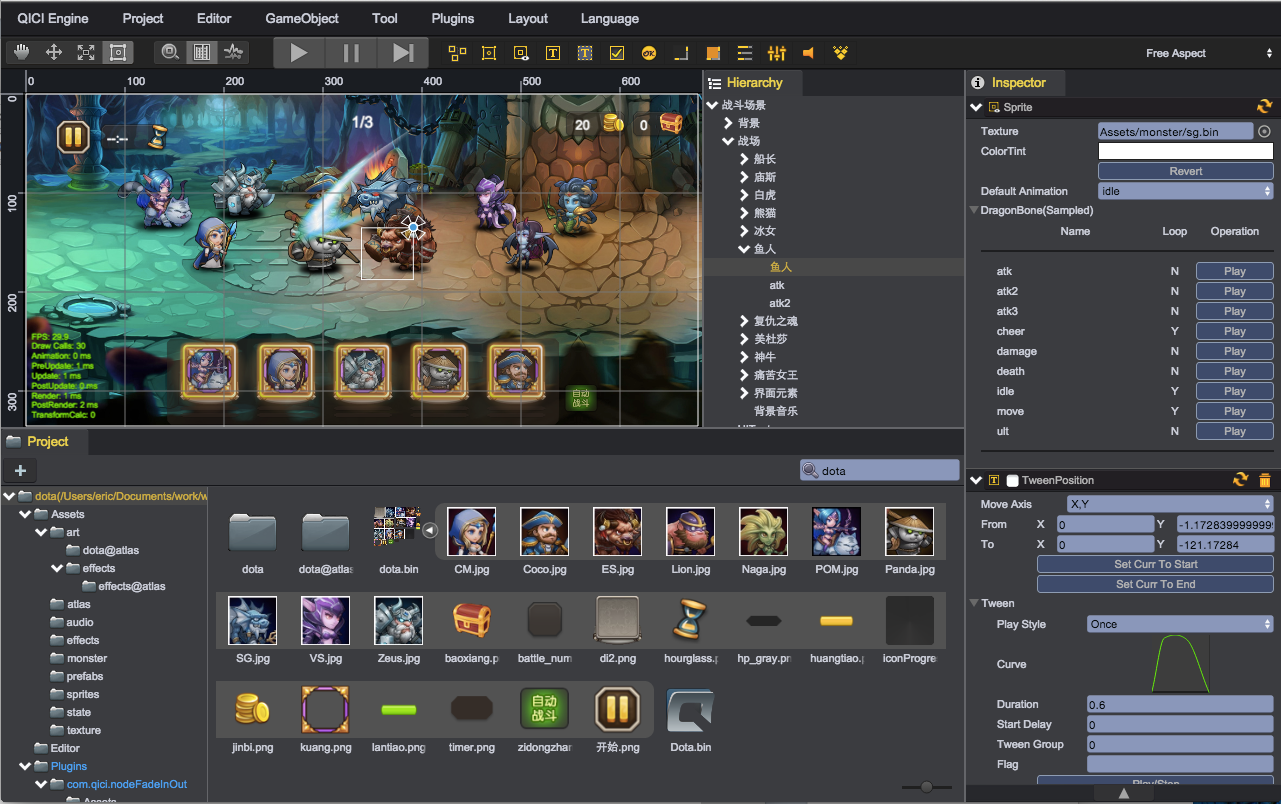Create a scrollbar node from the toolbar

pyautogui.click(x=681, y=53)
